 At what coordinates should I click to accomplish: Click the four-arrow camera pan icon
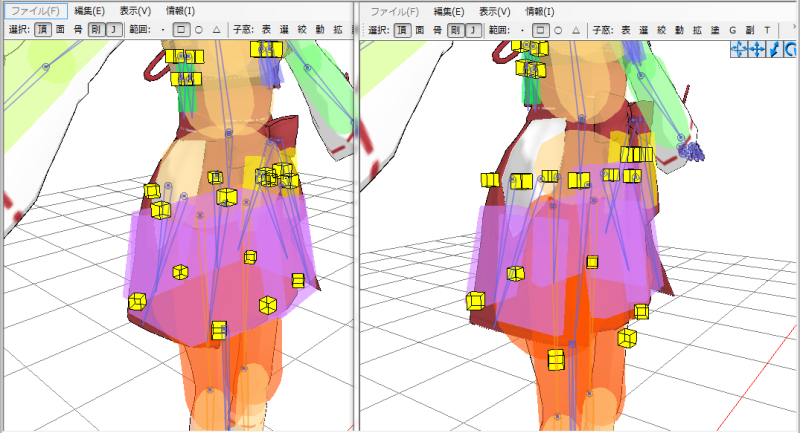click(x=757, y=49)
